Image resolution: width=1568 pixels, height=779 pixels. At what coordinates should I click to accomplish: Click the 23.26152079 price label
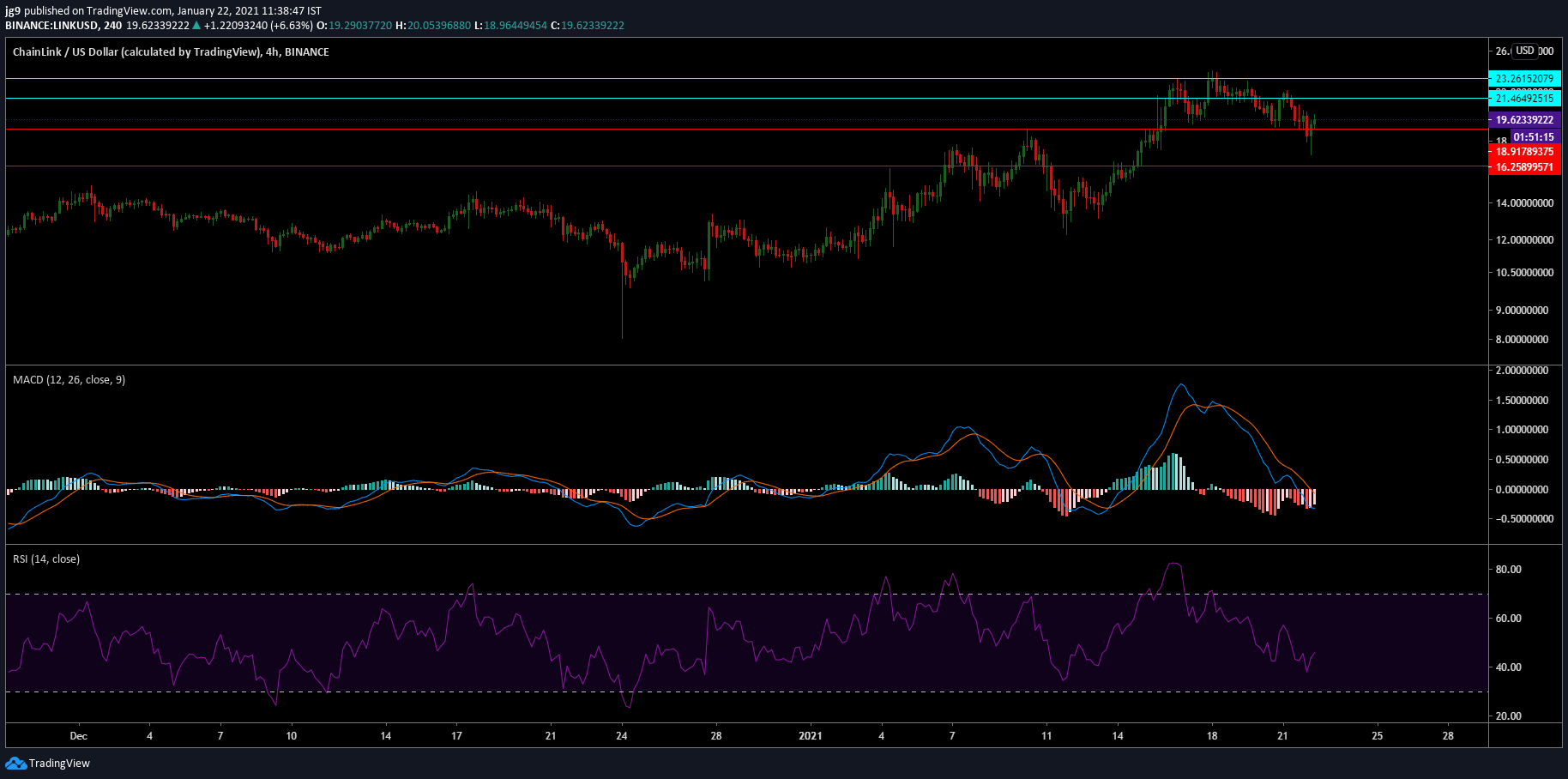(1524, 79)
